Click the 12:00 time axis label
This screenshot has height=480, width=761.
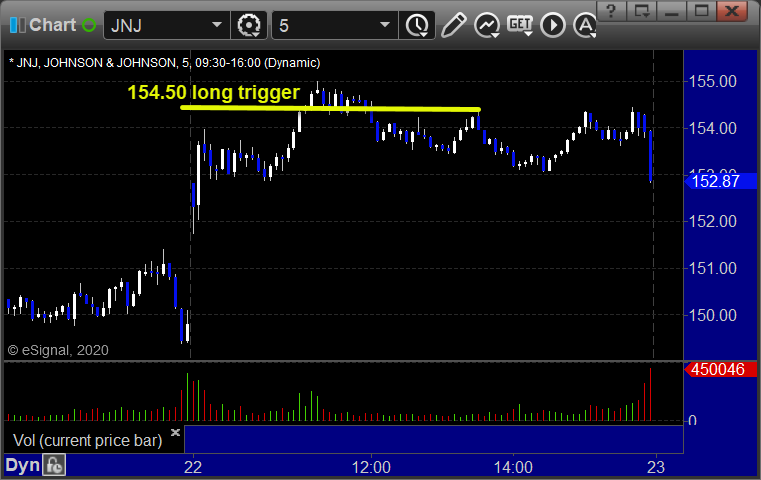click(371, 467)
